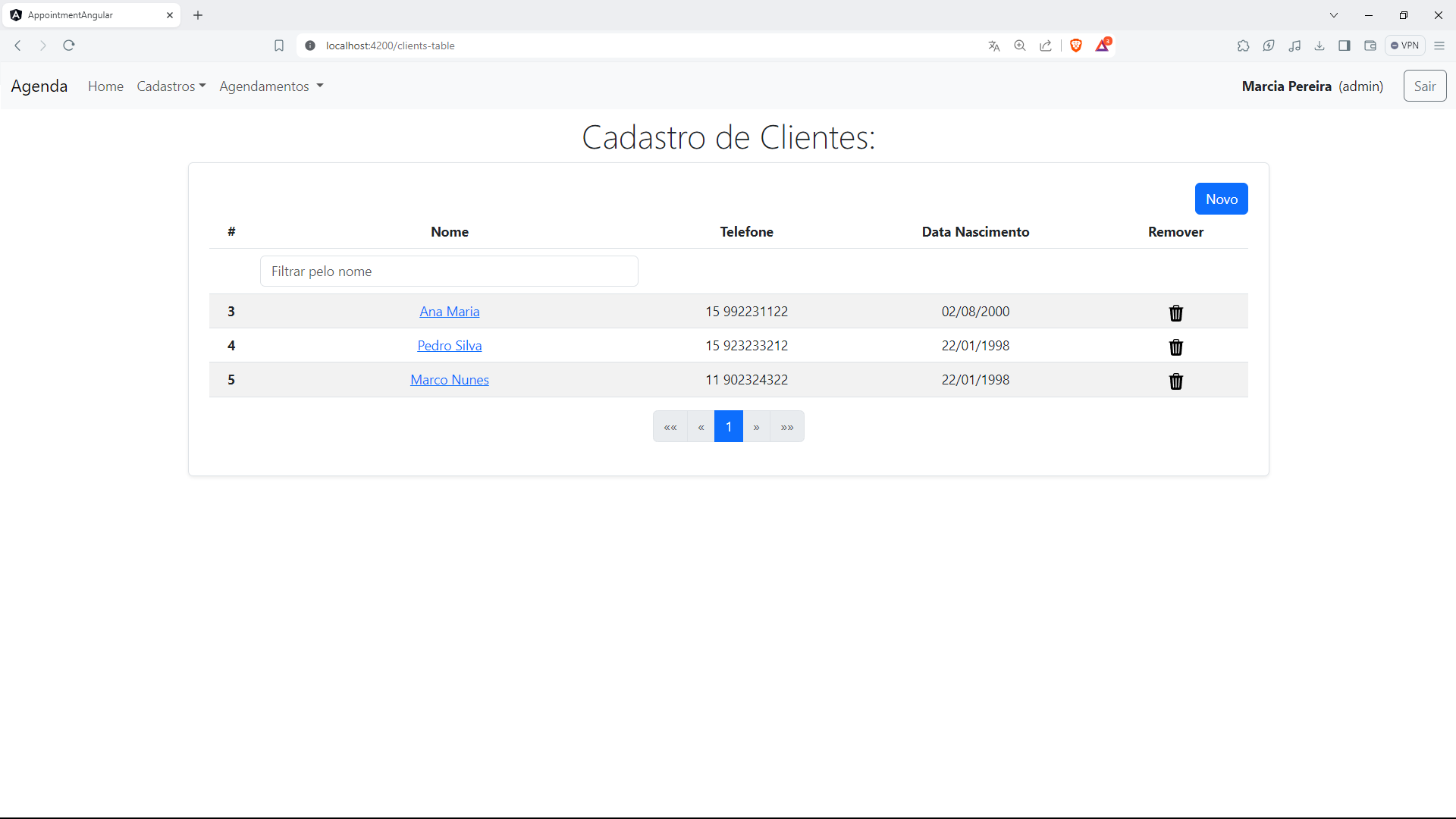
Task: Click the first page double-arrow button
Action: click(669, 426)
